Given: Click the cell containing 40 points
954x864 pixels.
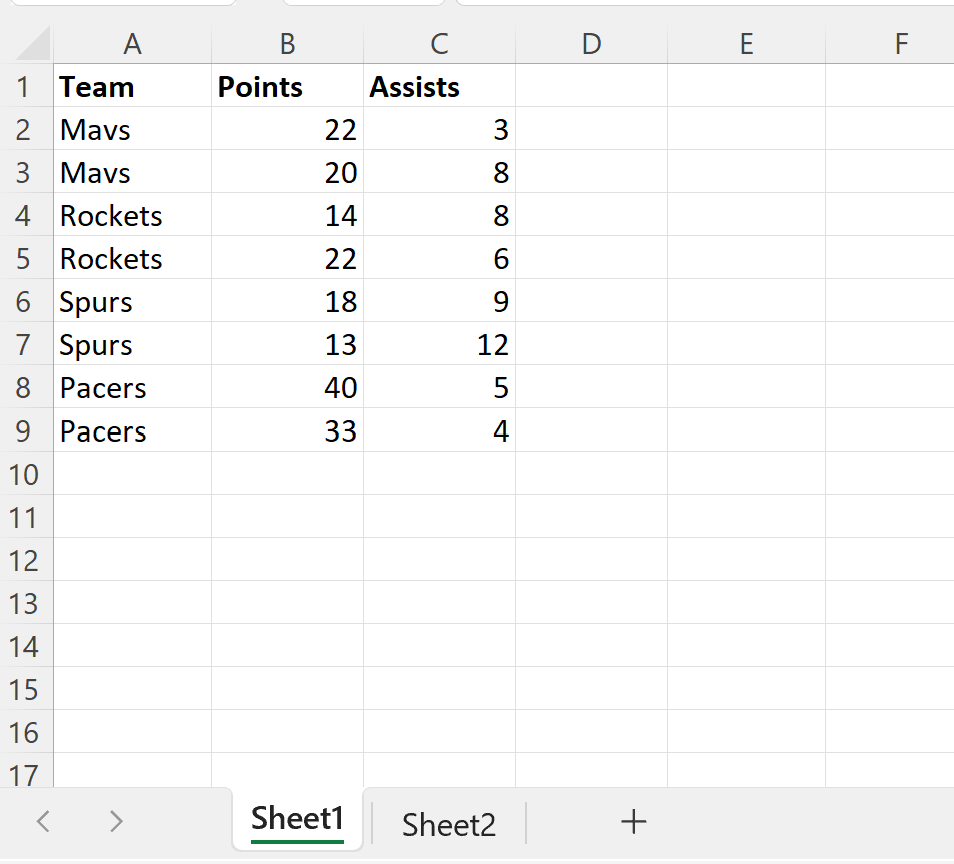Looking at the screenshot, I should tap(287, 387).
